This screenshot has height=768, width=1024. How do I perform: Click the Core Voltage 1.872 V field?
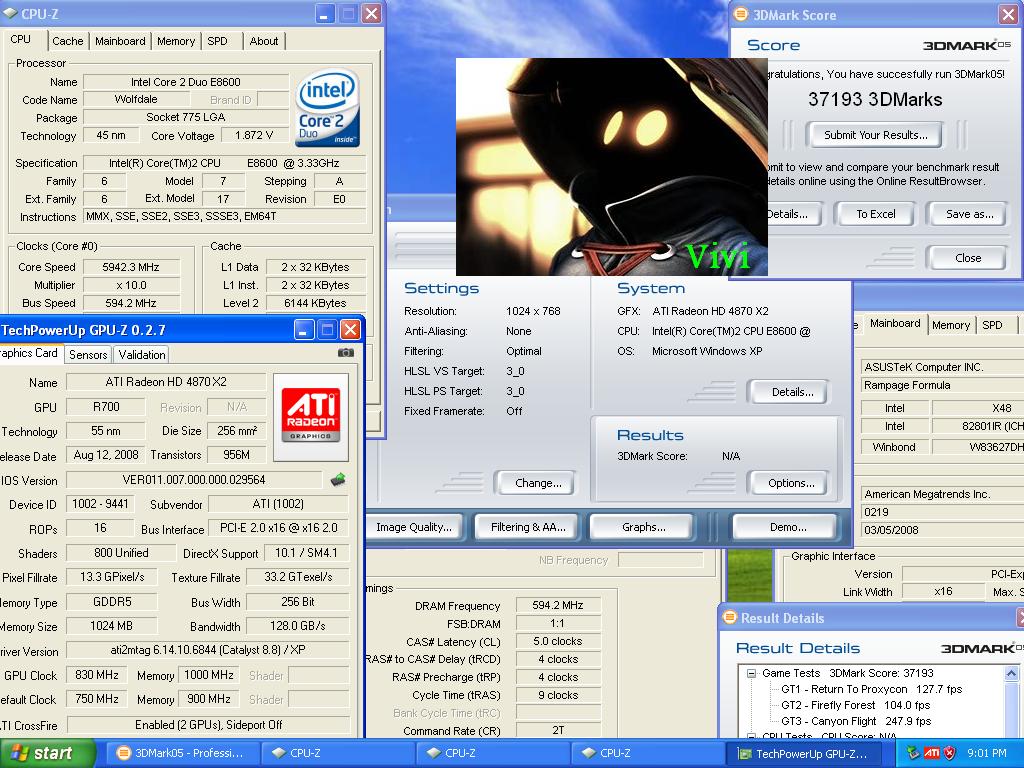254,135
